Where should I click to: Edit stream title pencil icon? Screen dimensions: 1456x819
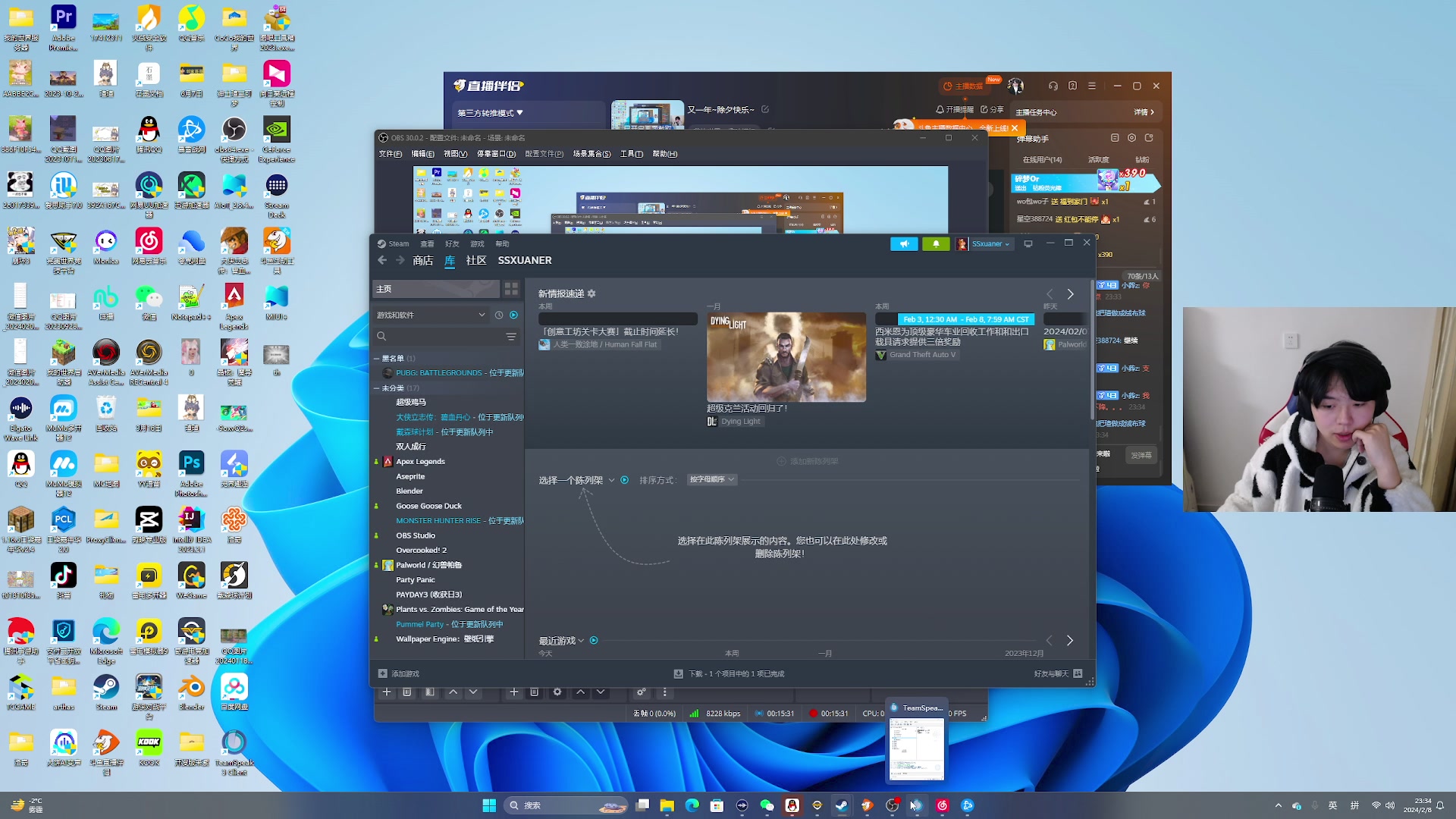point(765,109)
